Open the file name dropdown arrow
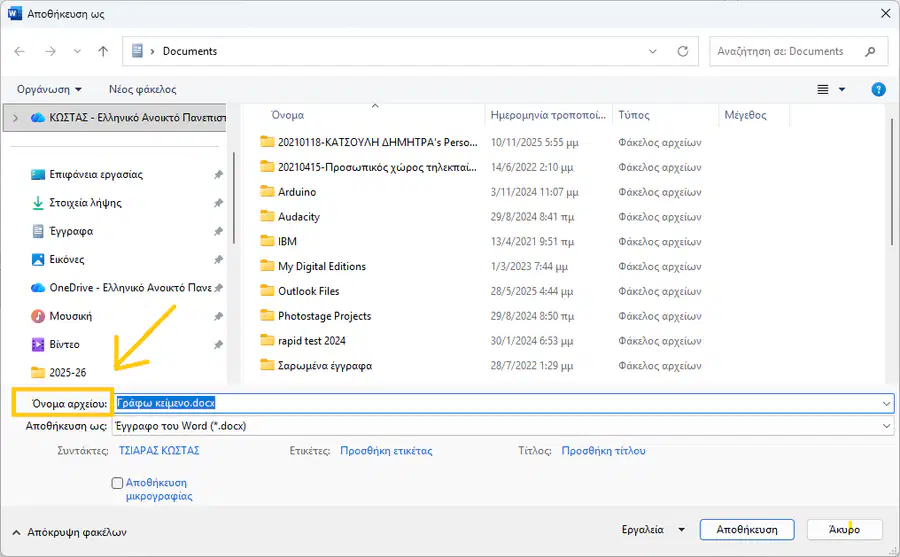 tap(886, 404)
